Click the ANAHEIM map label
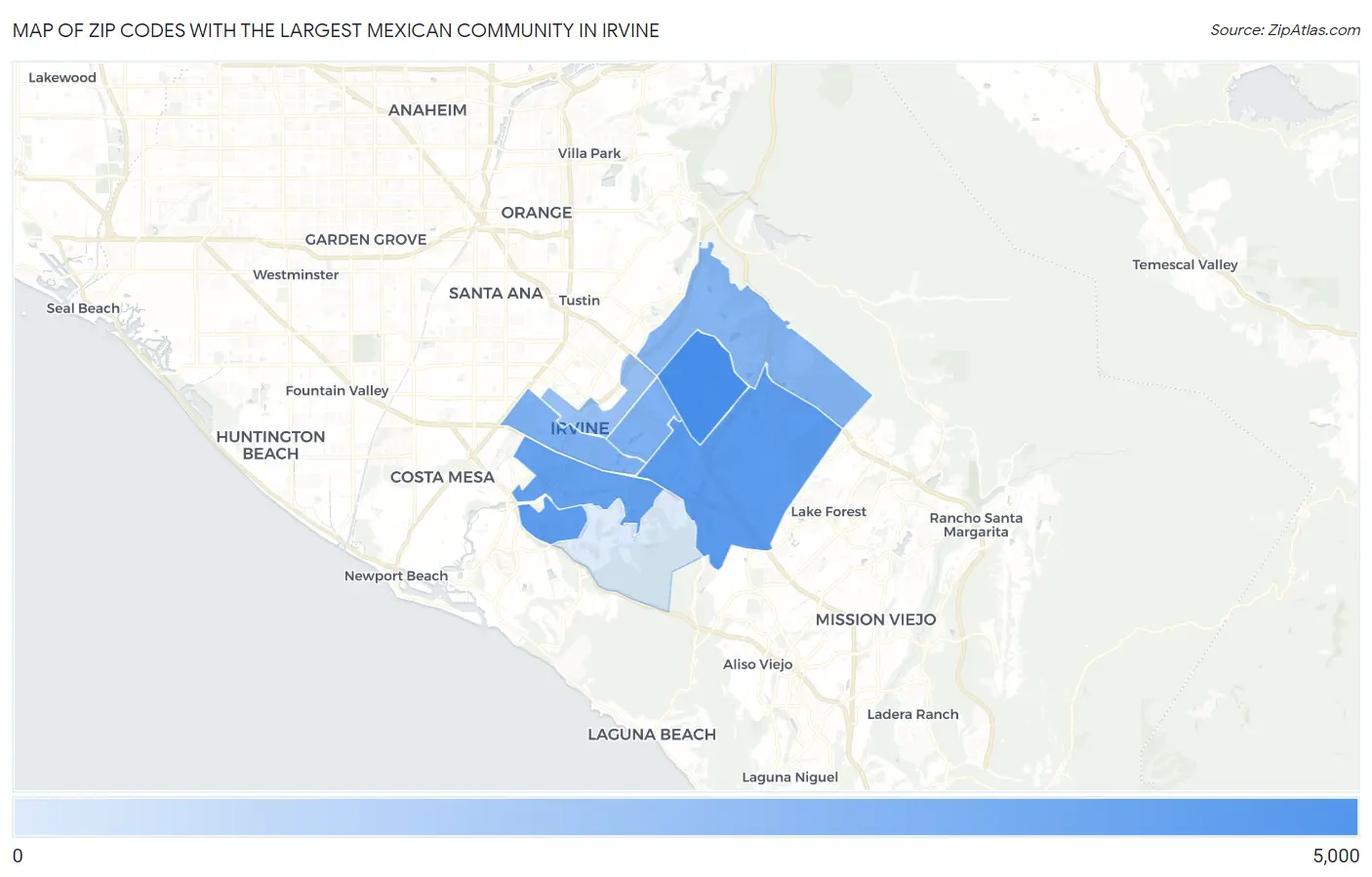 tap(427, 110)
